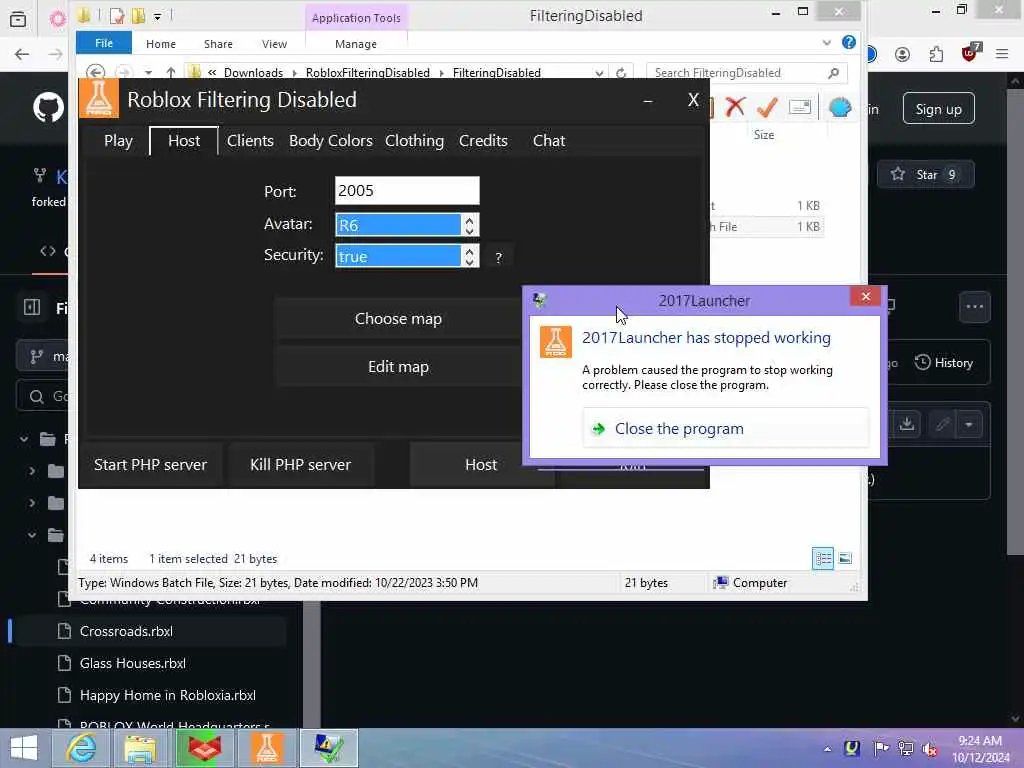Image resolution: width=1024 pixels, height=768 pixels.
Task: Open browser account profile icon
Action: point(903,54)
